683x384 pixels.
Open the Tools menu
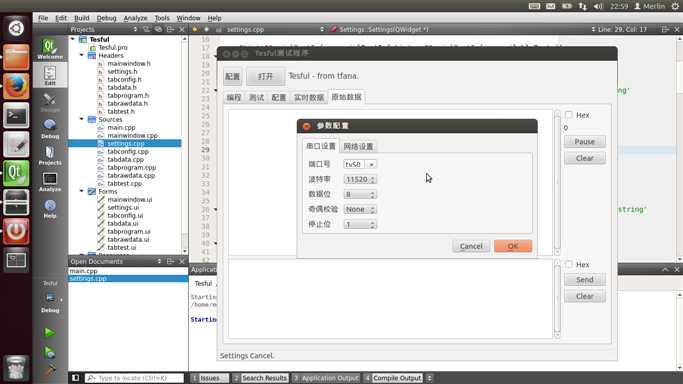click(x=162, y=18)
